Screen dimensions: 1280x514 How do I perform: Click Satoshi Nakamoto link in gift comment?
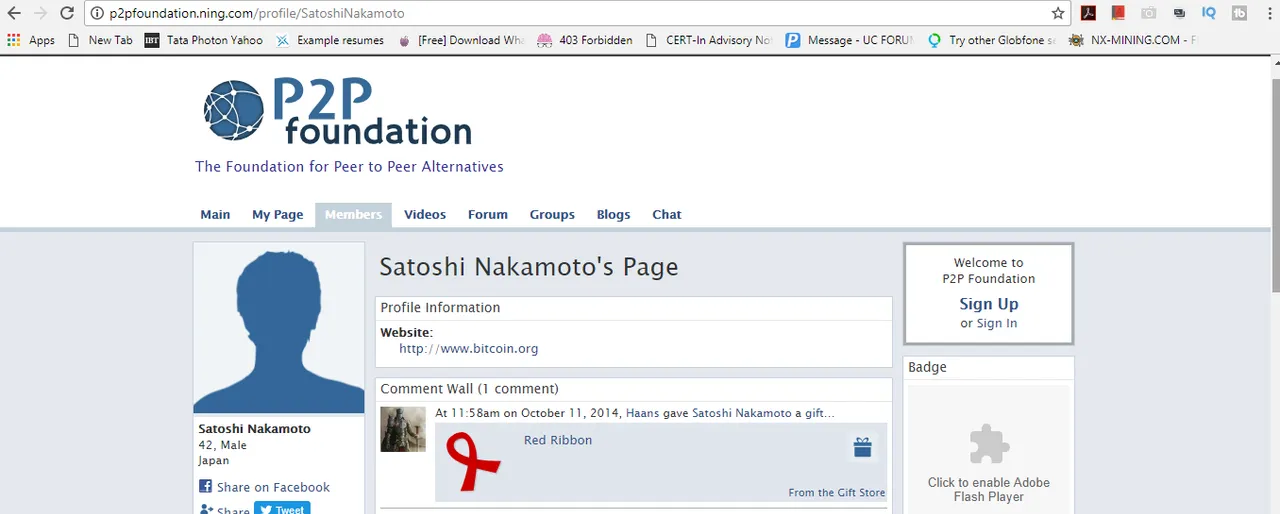click(742, 413)
